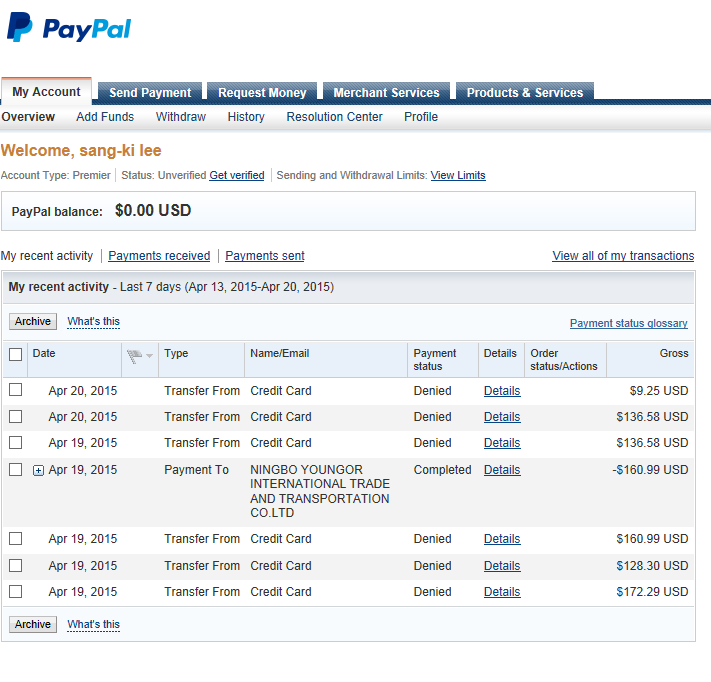Click the Name/Email column header

pyautogui.click(x=280, y=353)
